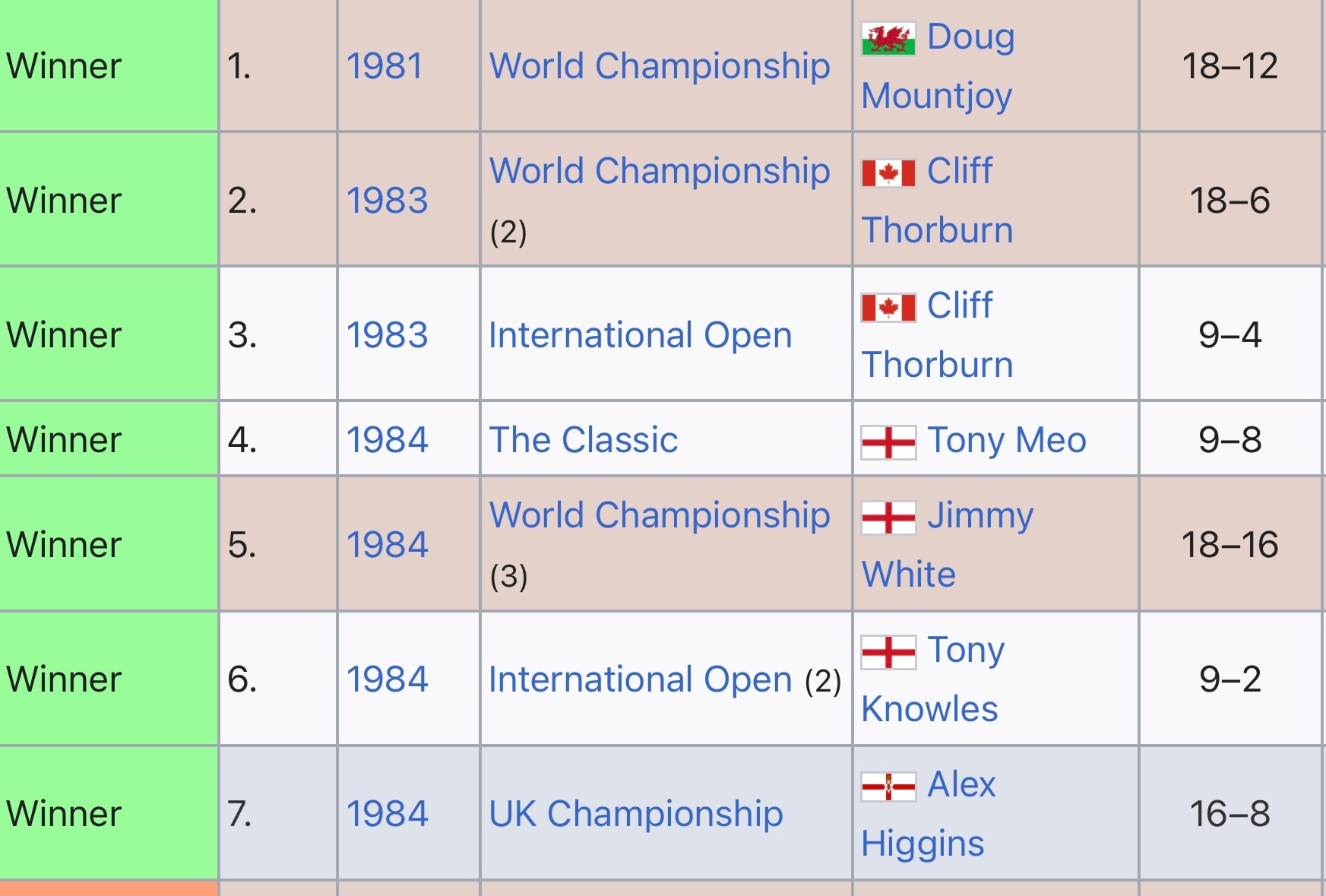Open the World Championship (2) tournament link
1326x896 pixels.
click(x=660, y=171)
